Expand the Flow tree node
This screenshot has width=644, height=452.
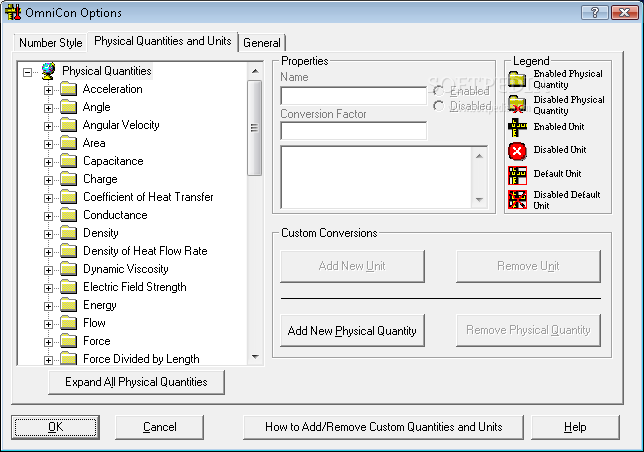point(48,325)
